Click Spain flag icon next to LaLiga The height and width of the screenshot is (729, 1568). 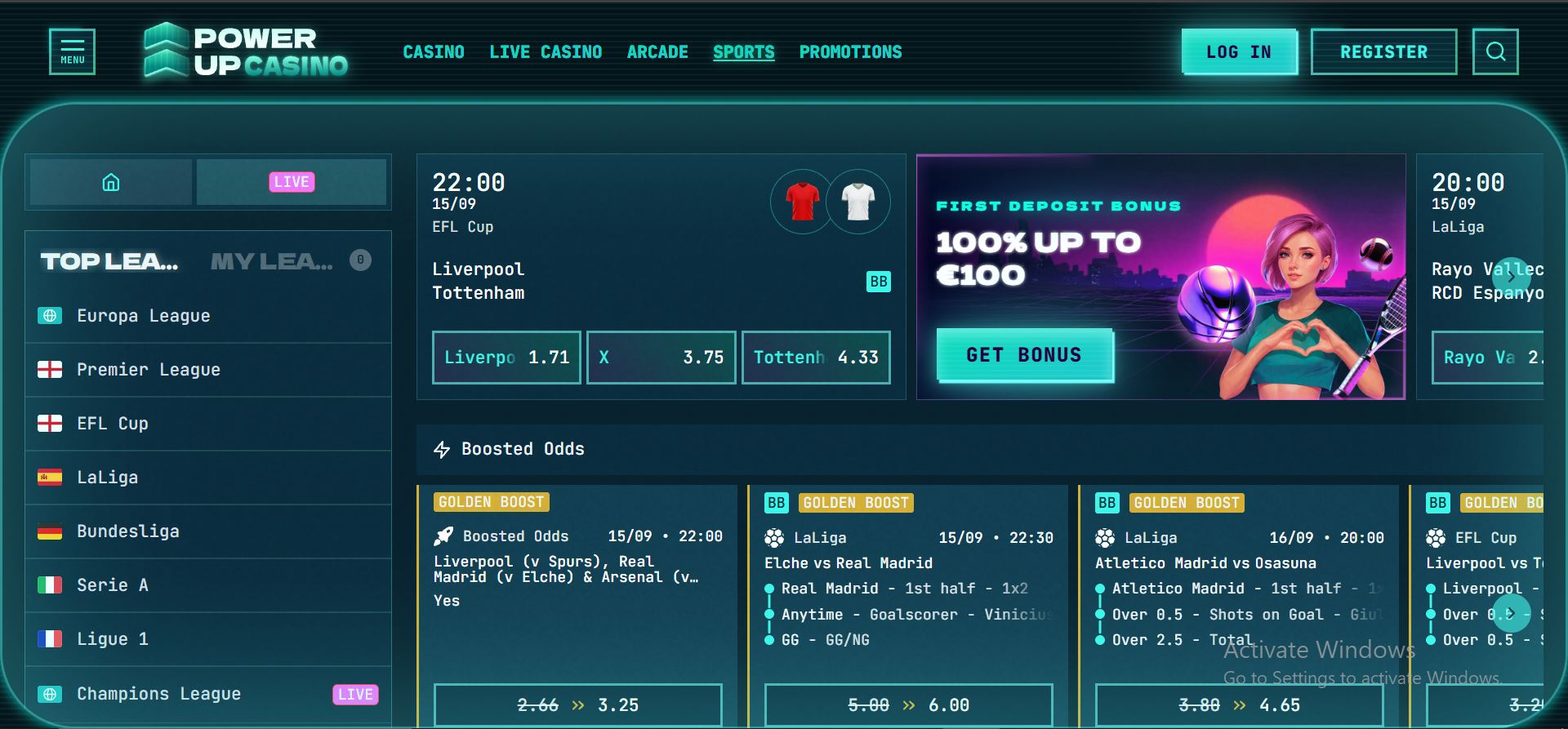click(50, 478)
